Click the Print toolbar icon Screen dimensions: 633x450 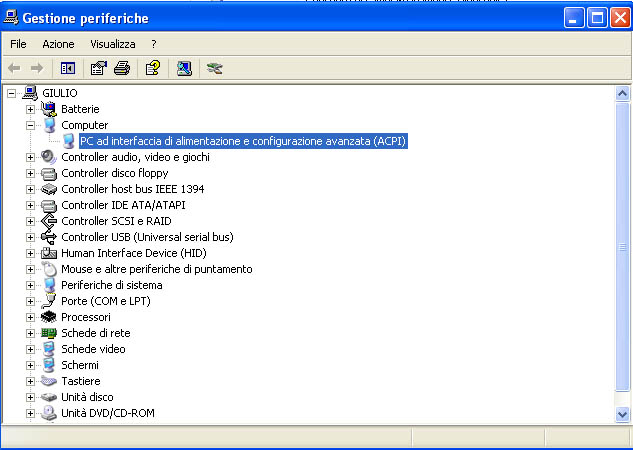tap(122, 68)
